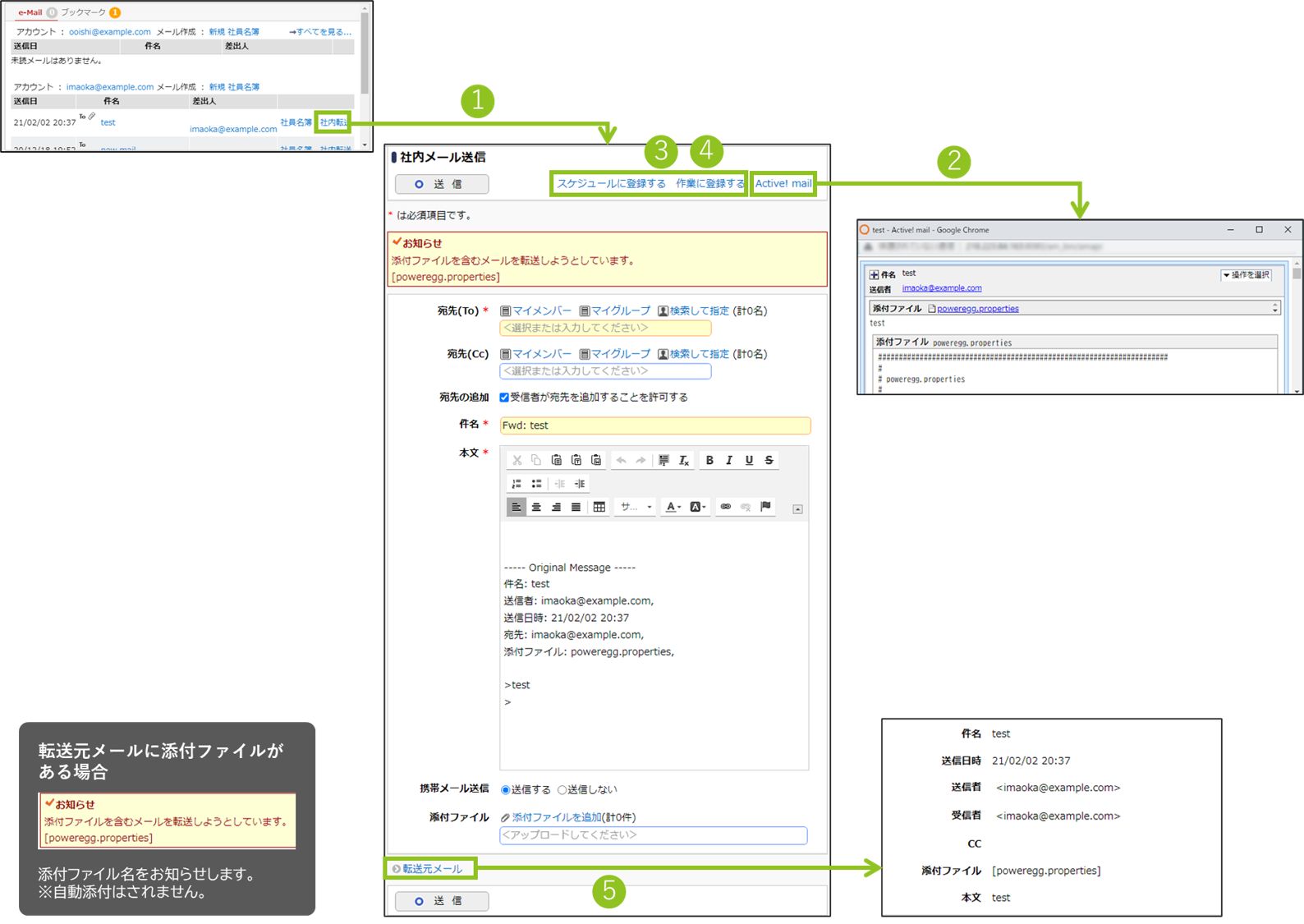The height and width of the screenshot is (924, 1304).
Task: Click the Cut icon in body editor
Action: 517,460
